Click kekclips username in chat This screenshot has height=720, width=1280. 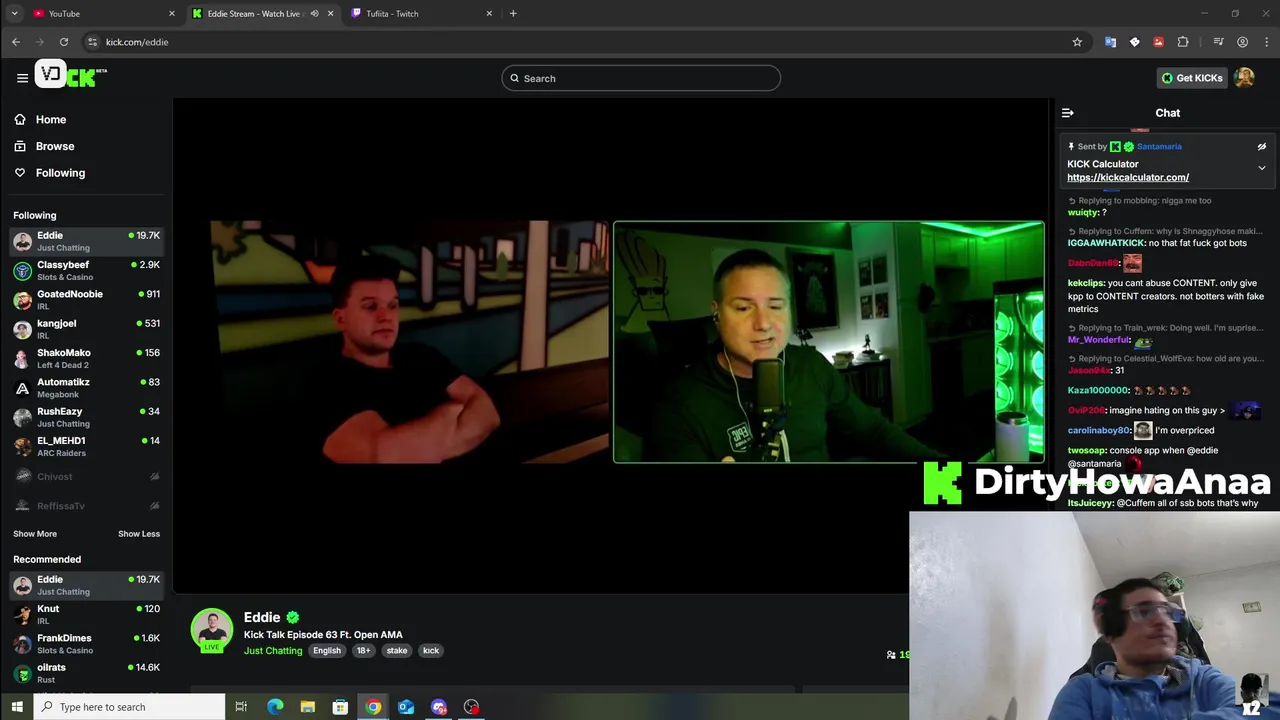(x=1085, y=283)
